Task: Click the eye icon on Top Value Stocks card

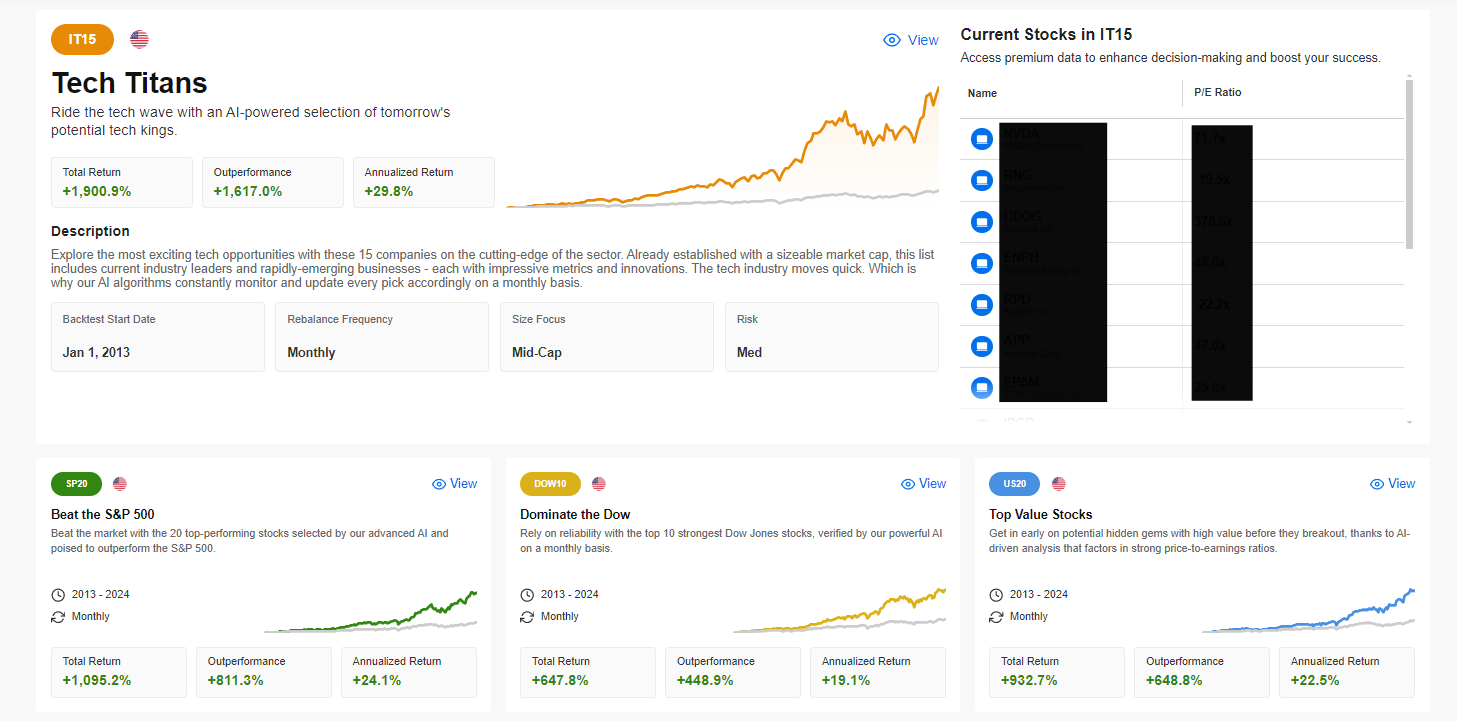Action: (x=1376, y=484)
